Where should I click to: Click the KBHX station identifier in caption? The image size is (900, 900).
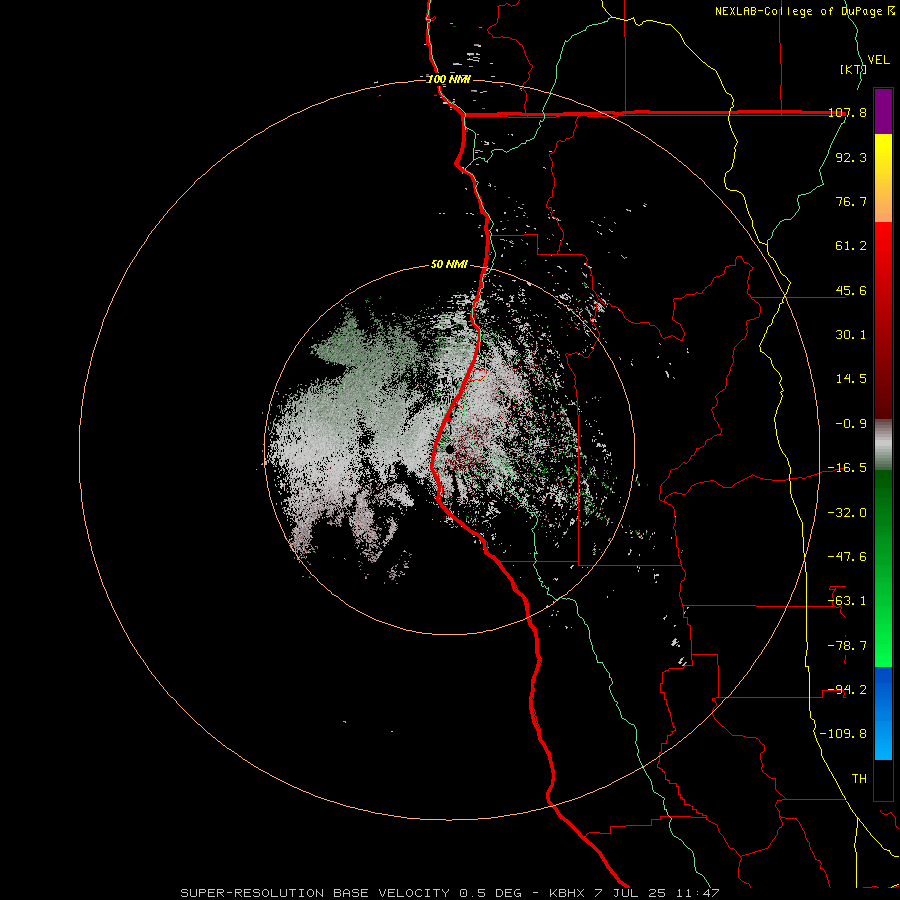click(567, 893)
